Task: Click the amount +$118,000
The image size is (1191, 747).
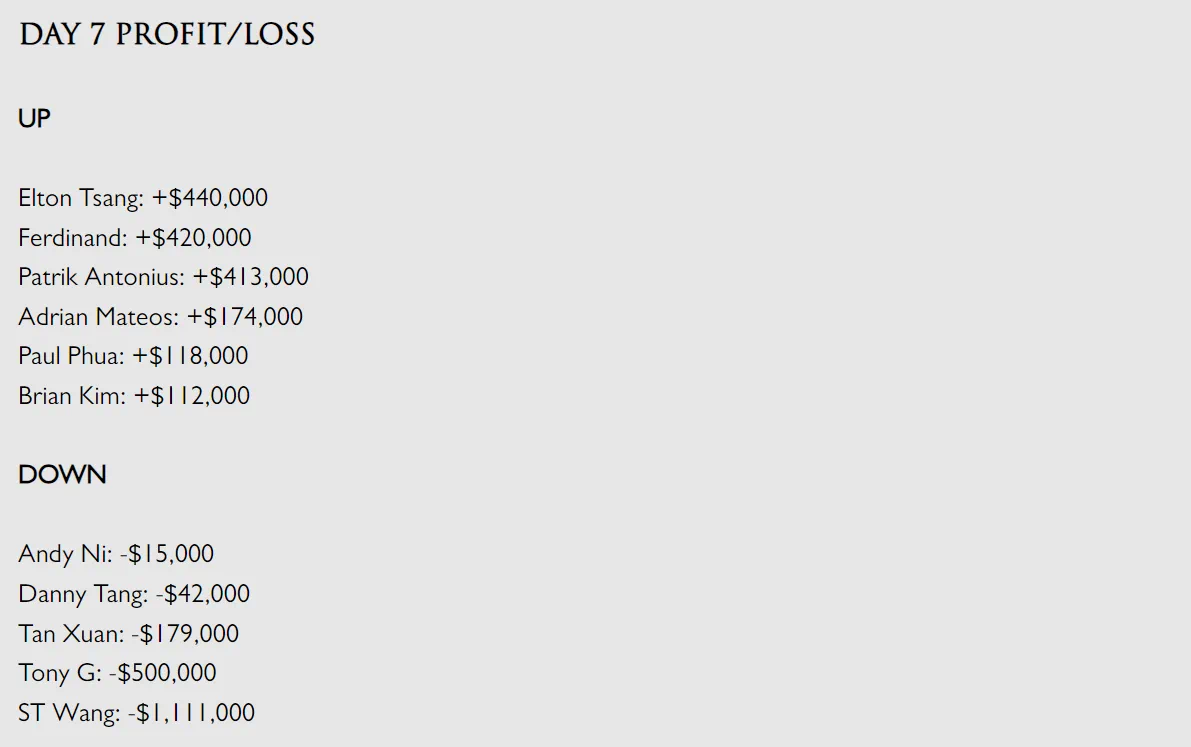Action: 190,356
